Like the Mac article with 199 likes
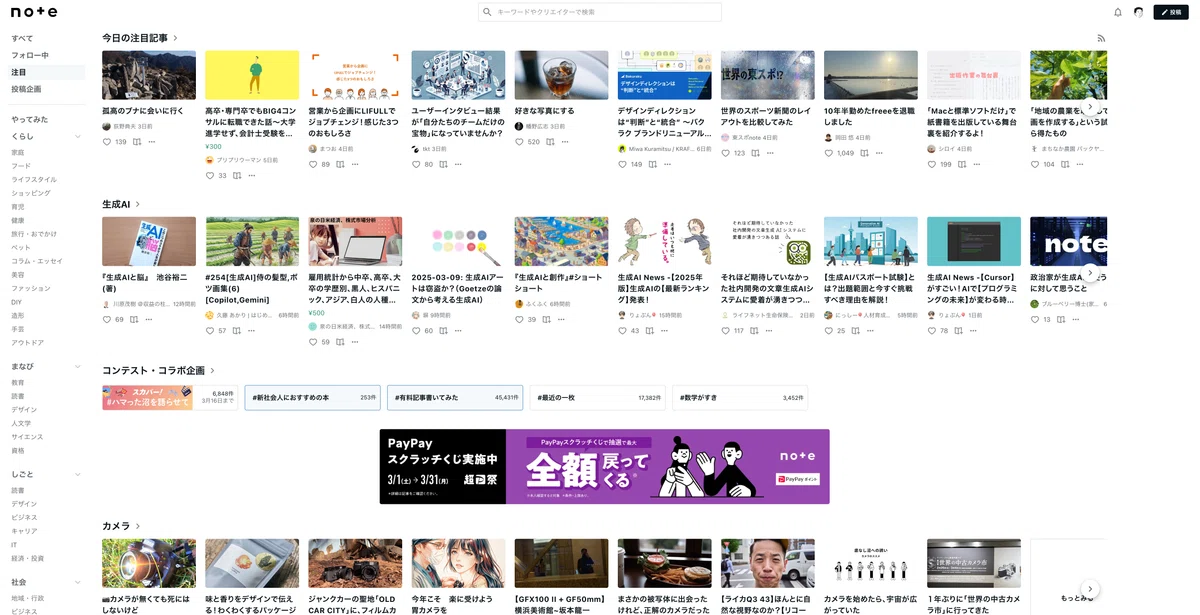The width and height of the screenshot is (1200, 615). [x=932, y=164]
